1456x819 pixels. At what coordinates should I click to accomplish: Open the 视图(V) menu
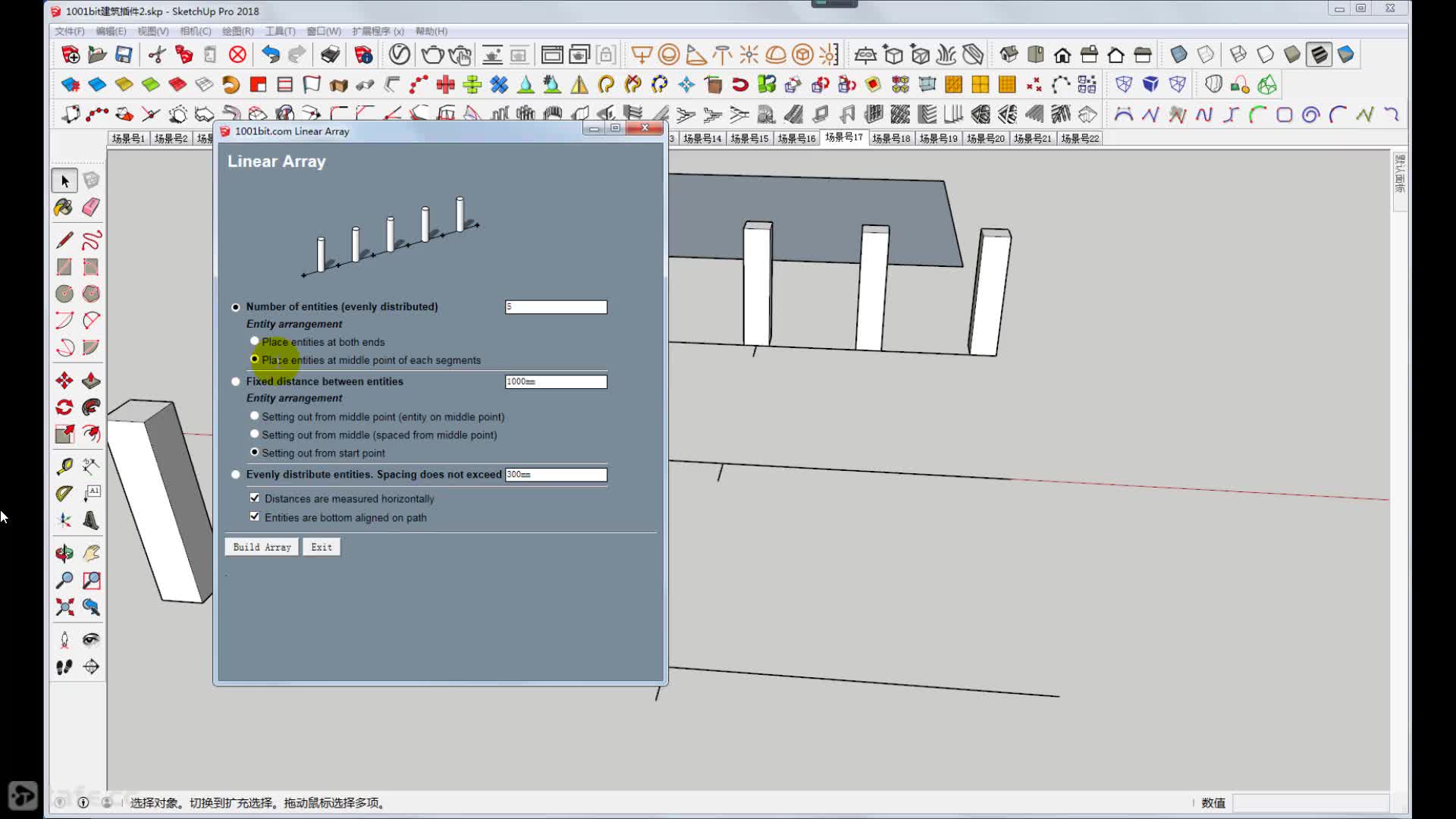(x=153, y=31)
